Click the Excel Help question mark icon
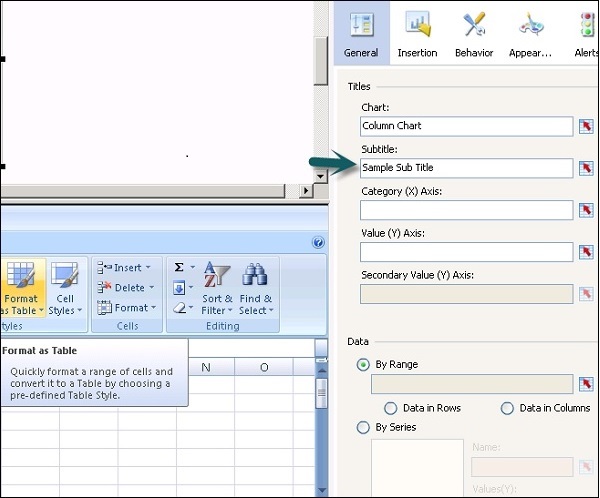Screen dimensions: 600x498 [x=318, y=242]
